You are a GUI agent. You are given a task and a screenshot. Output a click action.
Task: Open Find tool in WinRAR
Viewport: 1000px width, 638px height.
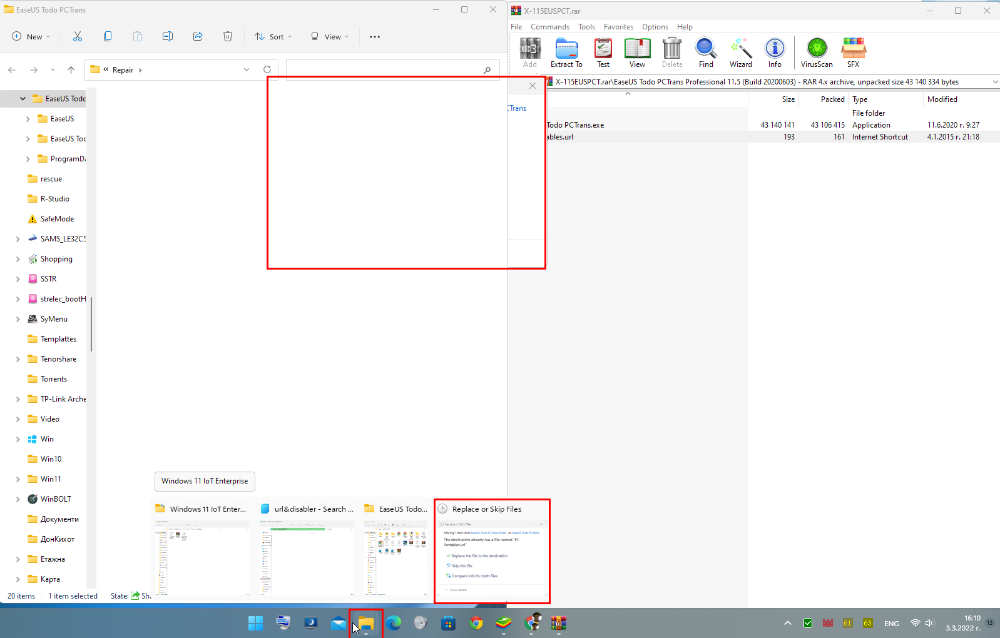[706, 52]
